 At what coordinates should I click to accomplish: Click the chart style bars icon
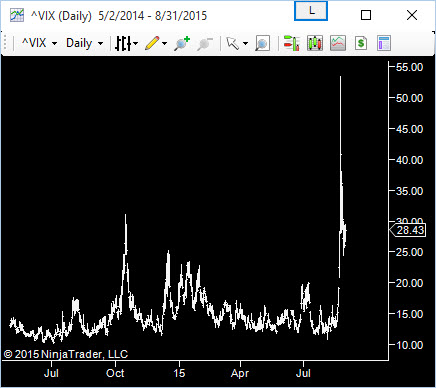pyautogui.click(x=123, y=43)
